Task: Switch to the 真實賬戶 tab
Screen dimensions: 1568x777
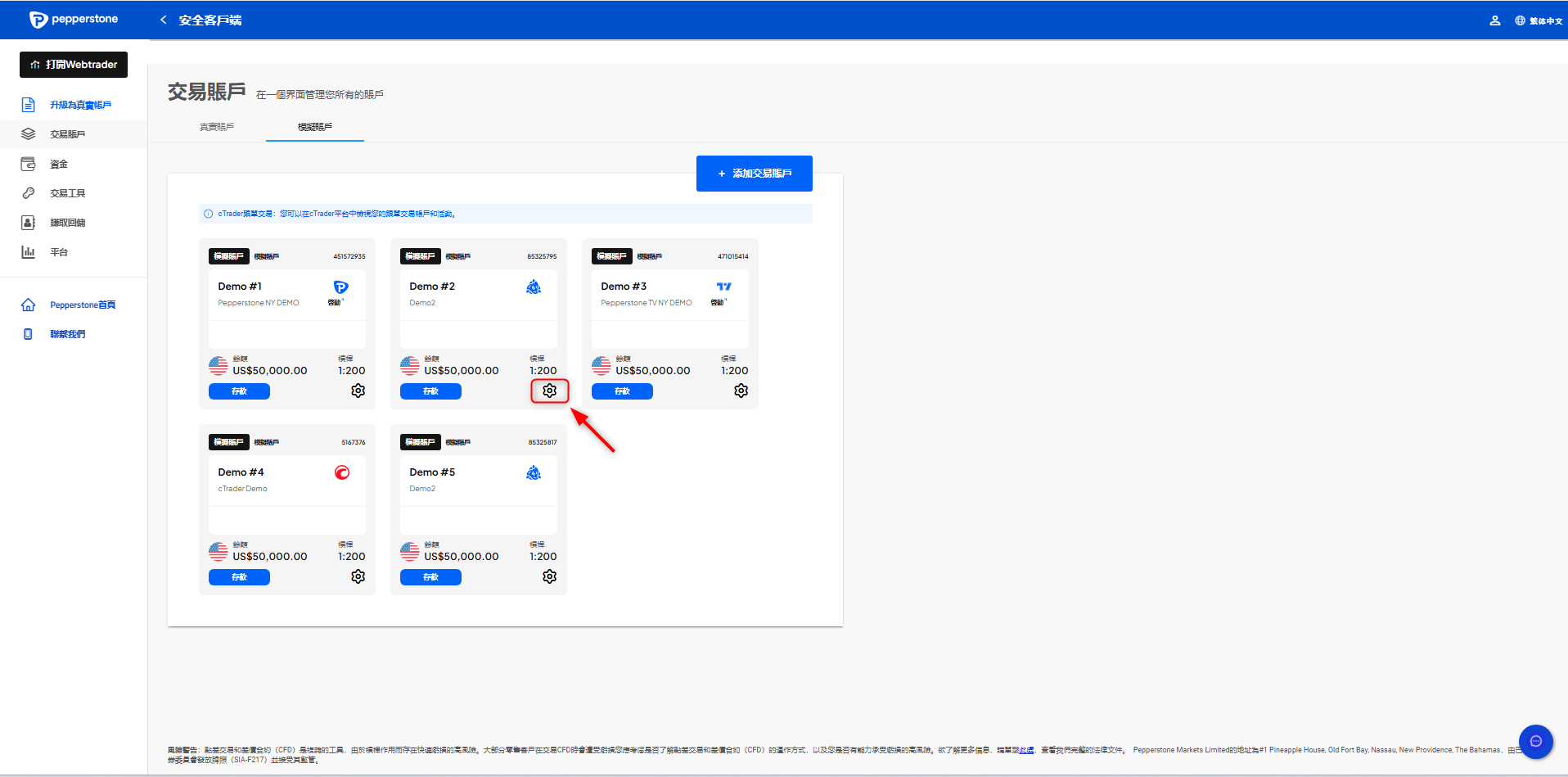Action: (217, 127)
